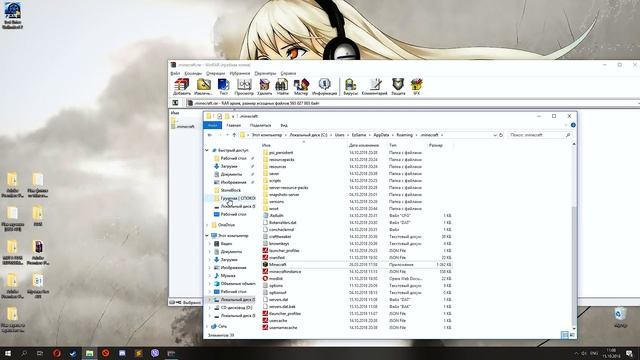Screen dimensions: 640x360
Task: Click the Извлечь (Extract) icon in WinRAR
Action: tap(203, 87)
